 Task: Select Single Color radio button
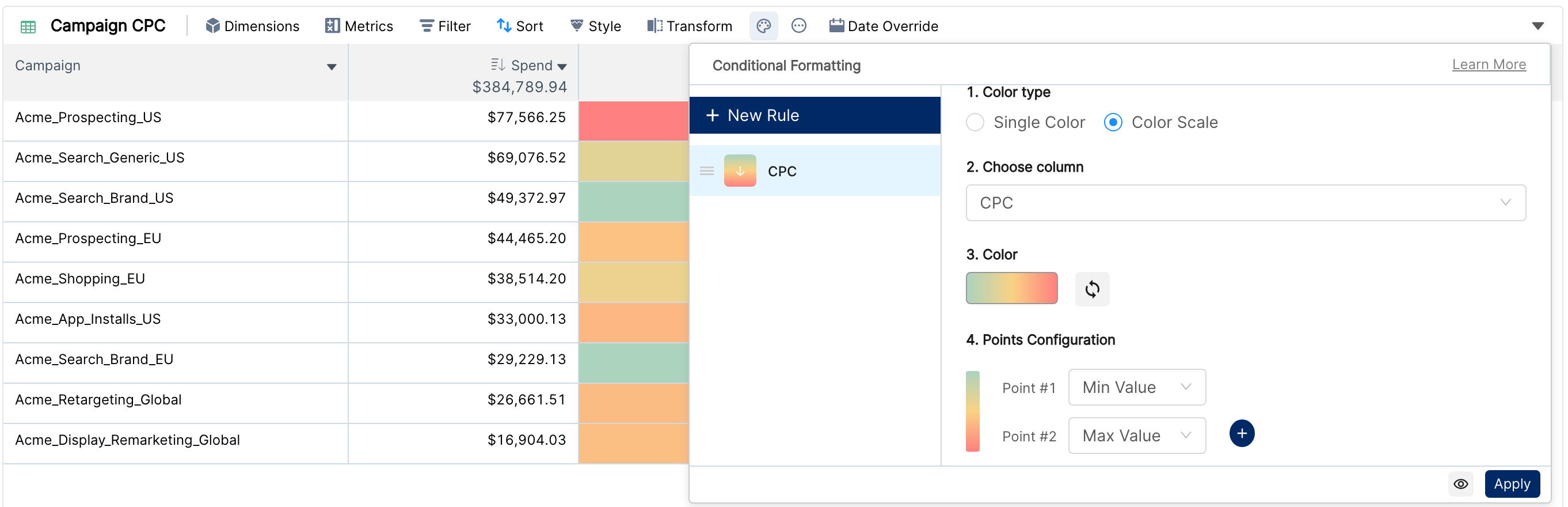(x=975, y=123)
